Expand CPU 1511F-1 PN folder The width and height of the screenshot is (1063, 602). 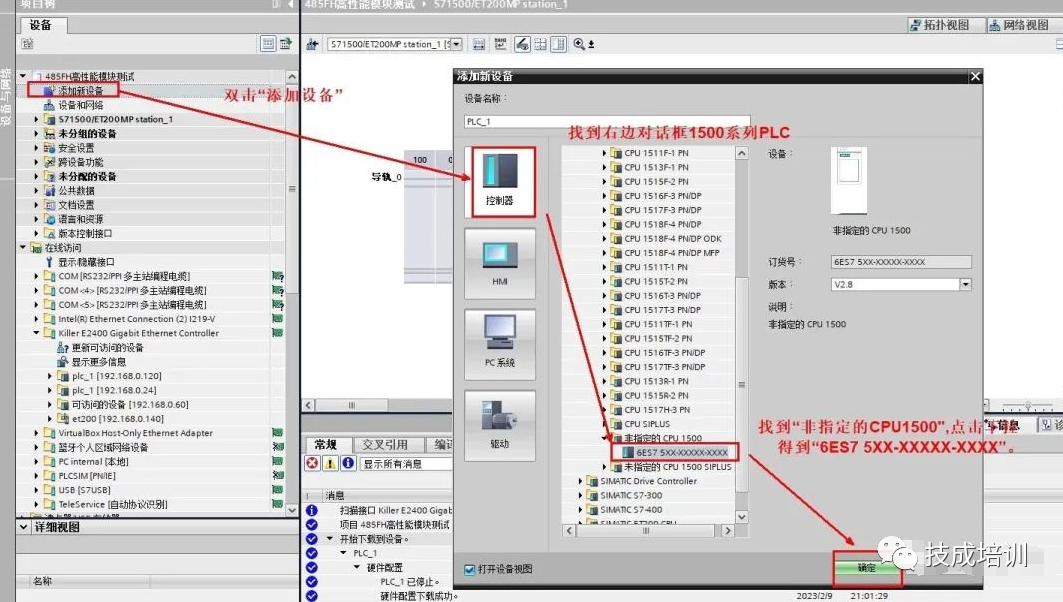point(604,153)
